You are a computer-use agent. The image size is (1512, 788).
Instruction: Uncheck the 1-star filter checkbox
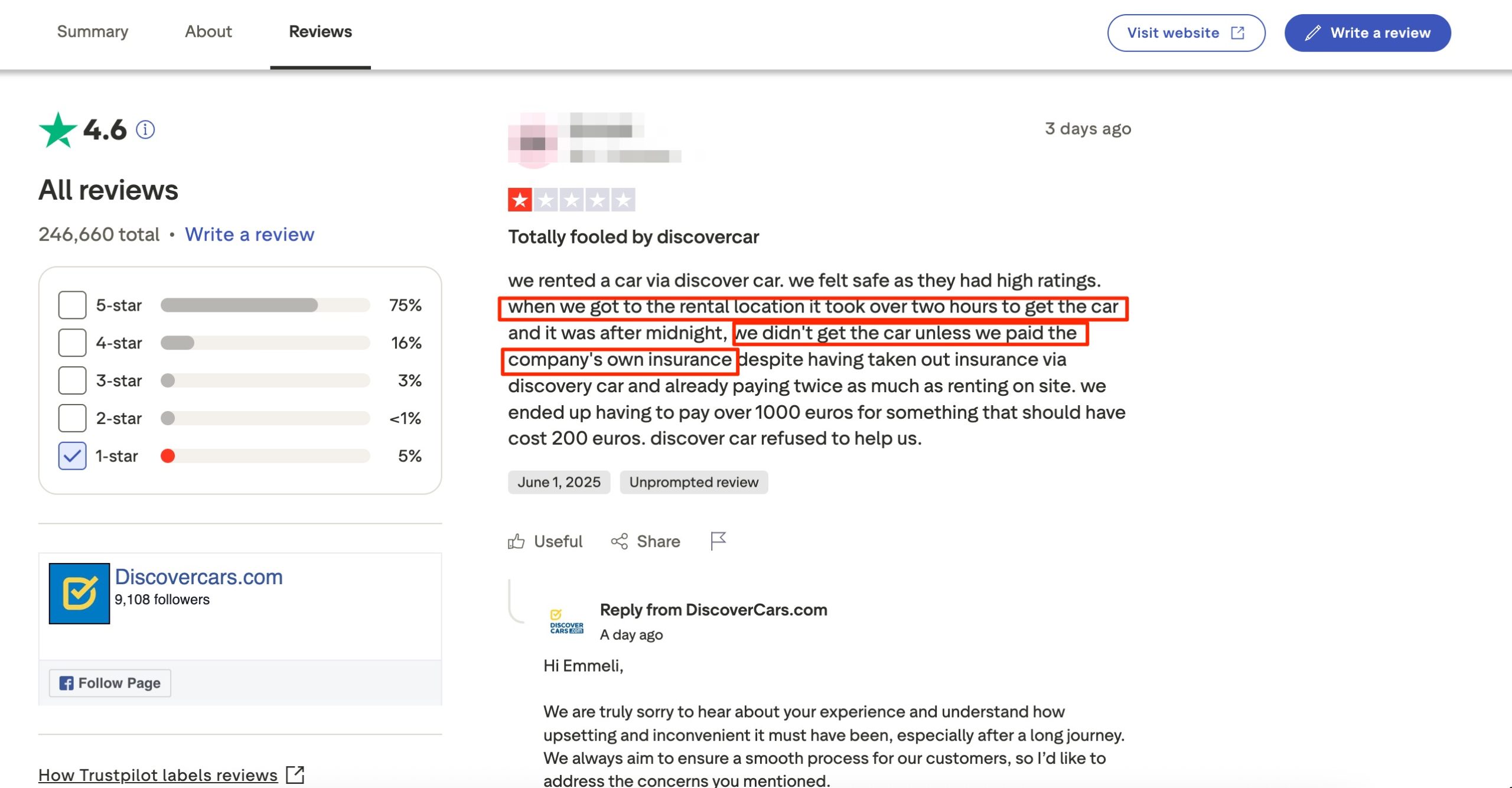tap(72, 456)
